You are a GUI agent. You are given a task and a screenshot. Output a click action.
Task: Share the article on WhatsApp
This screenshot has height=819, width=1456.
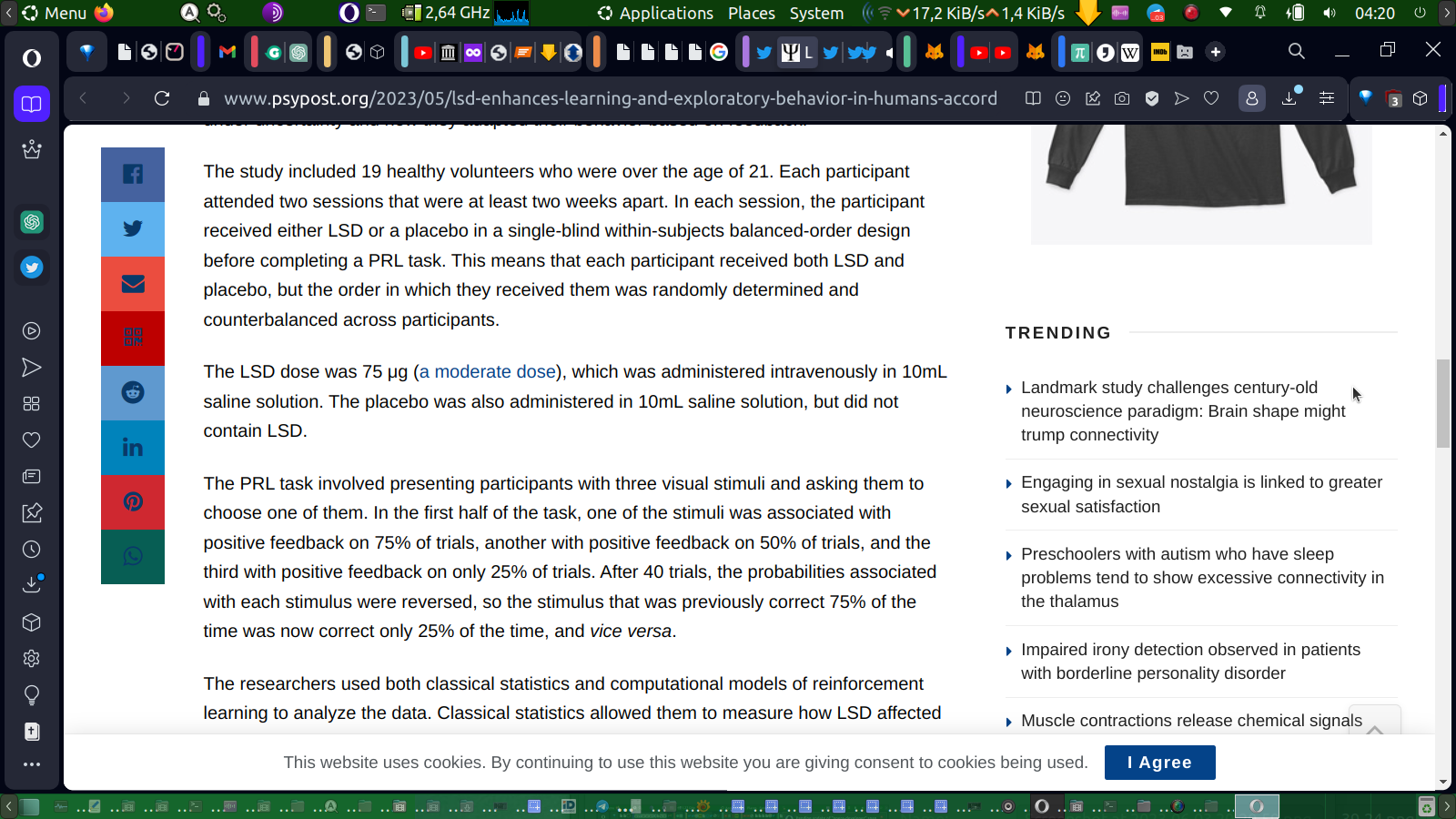133,557
